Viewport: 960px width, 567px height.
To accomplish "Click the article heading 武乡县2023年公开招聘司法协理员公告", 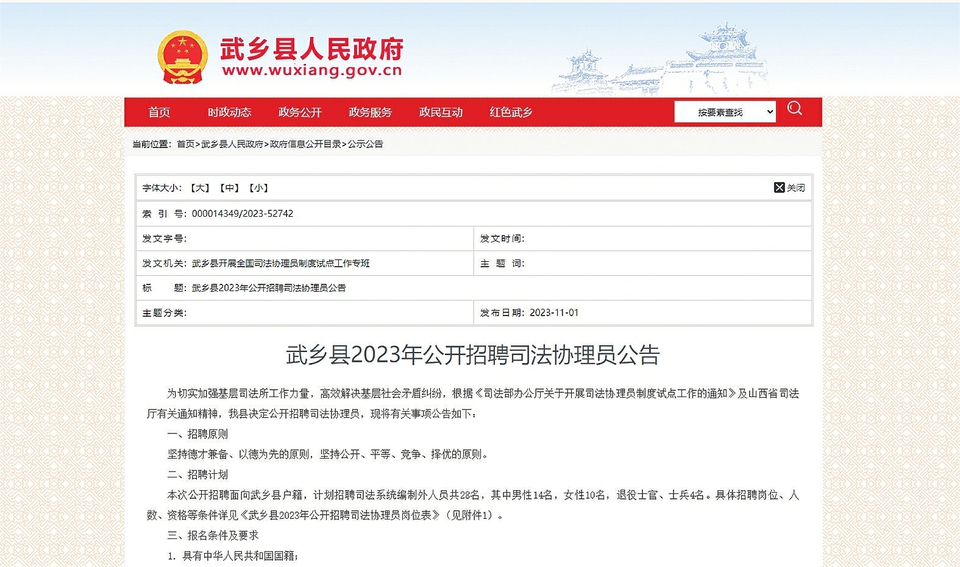I will pyautogui.click(x=473, y=355).
